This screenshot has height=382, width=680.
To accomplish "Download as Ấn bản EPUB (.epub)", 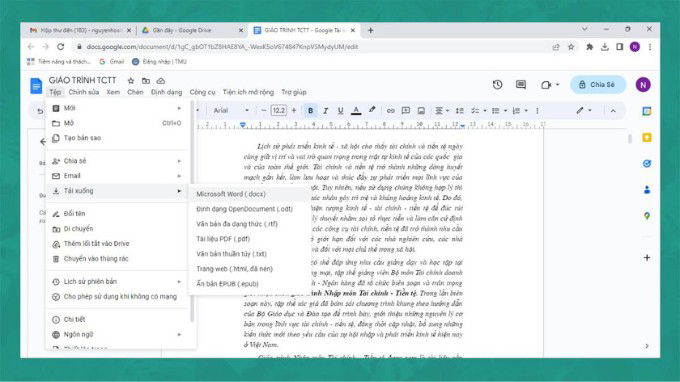I will 250,284.
